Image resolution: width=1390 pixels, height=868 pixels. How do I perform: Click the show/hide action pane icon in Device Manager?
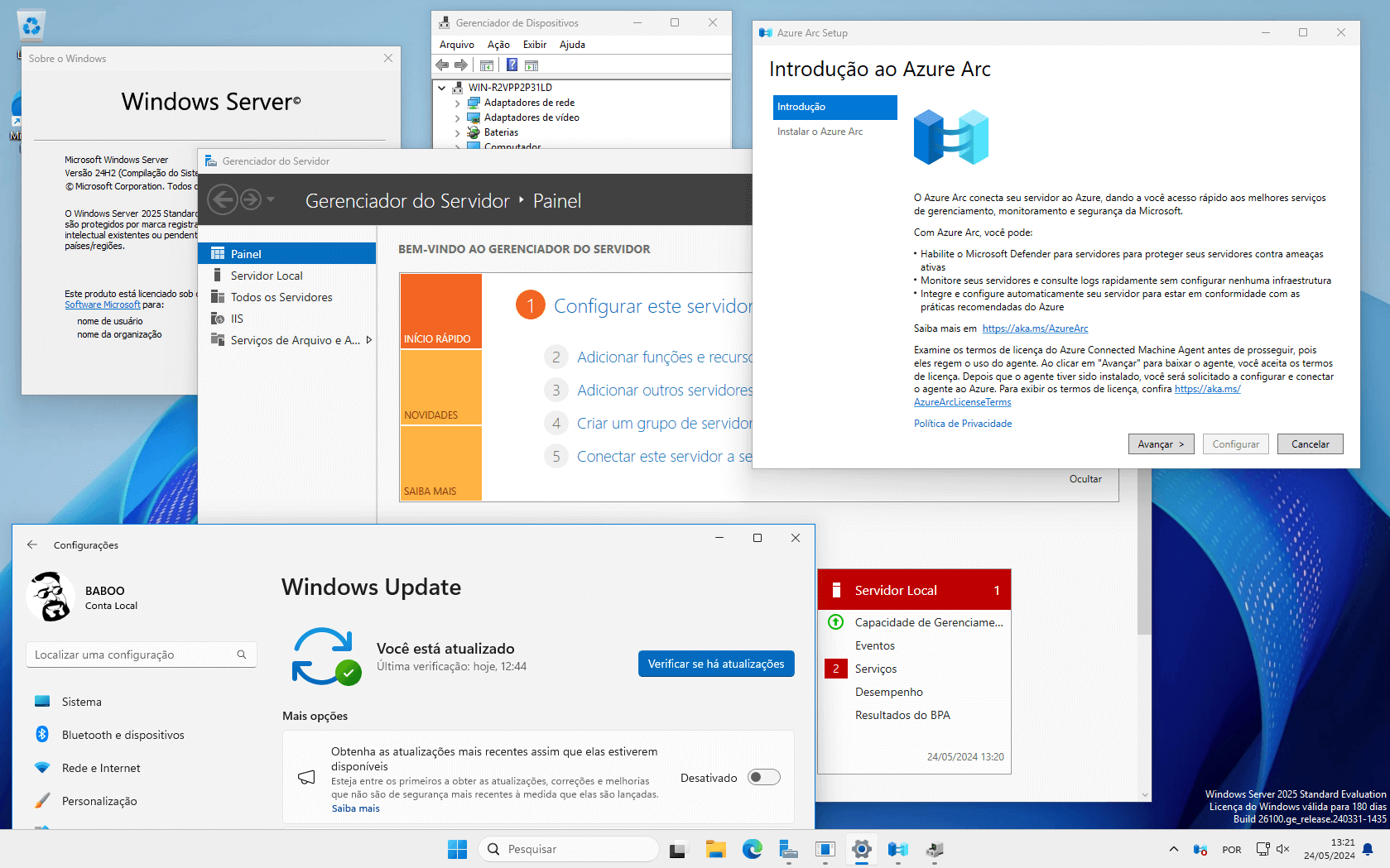(531, 65)
